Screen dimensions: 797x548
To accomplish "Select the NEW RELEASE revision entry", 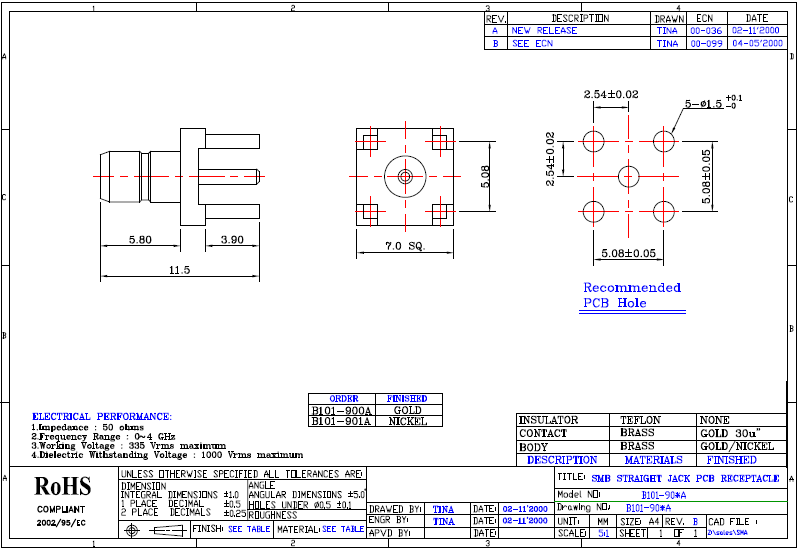I will point(544,30).
